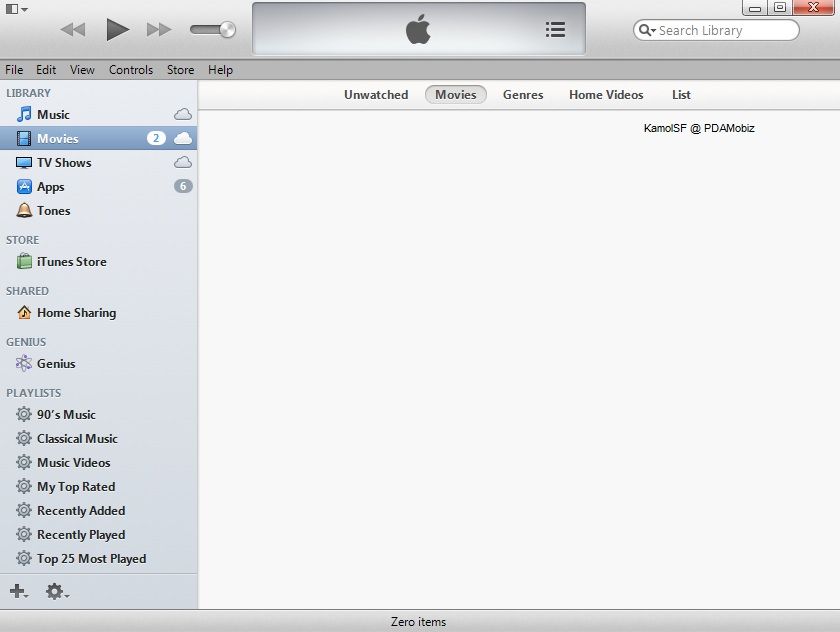Click gear icon beside Recently Added
The height and width of the screenshot is (632, 840).
pos(24,510)
